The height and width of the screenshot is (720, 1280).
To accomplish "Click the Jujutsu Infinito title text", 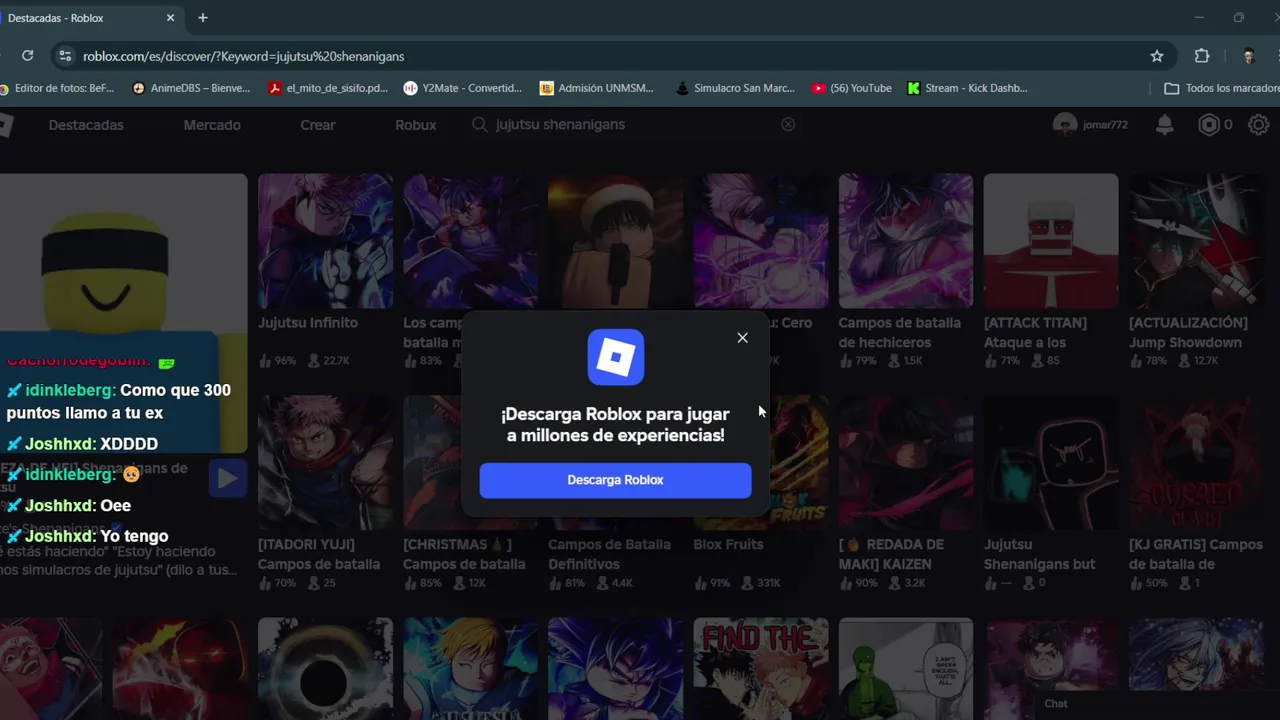I will [x=308, y=323].
